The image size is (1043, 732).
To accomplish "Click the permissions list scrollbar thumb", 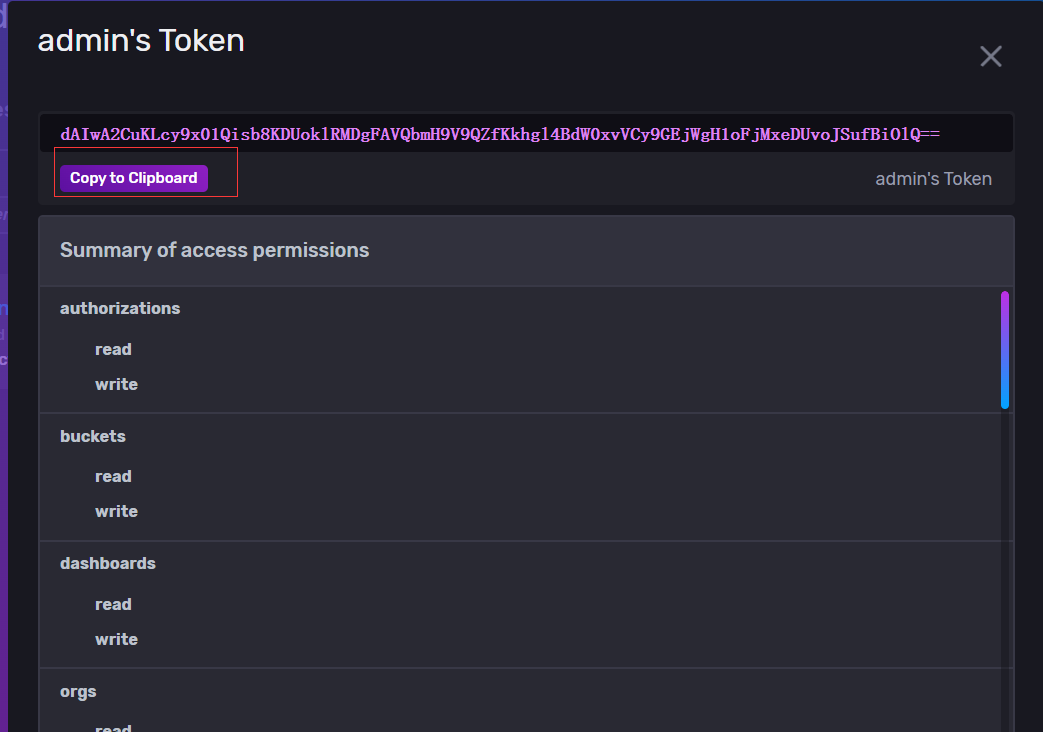I will pyautogui.click(x=1005, y=349).
